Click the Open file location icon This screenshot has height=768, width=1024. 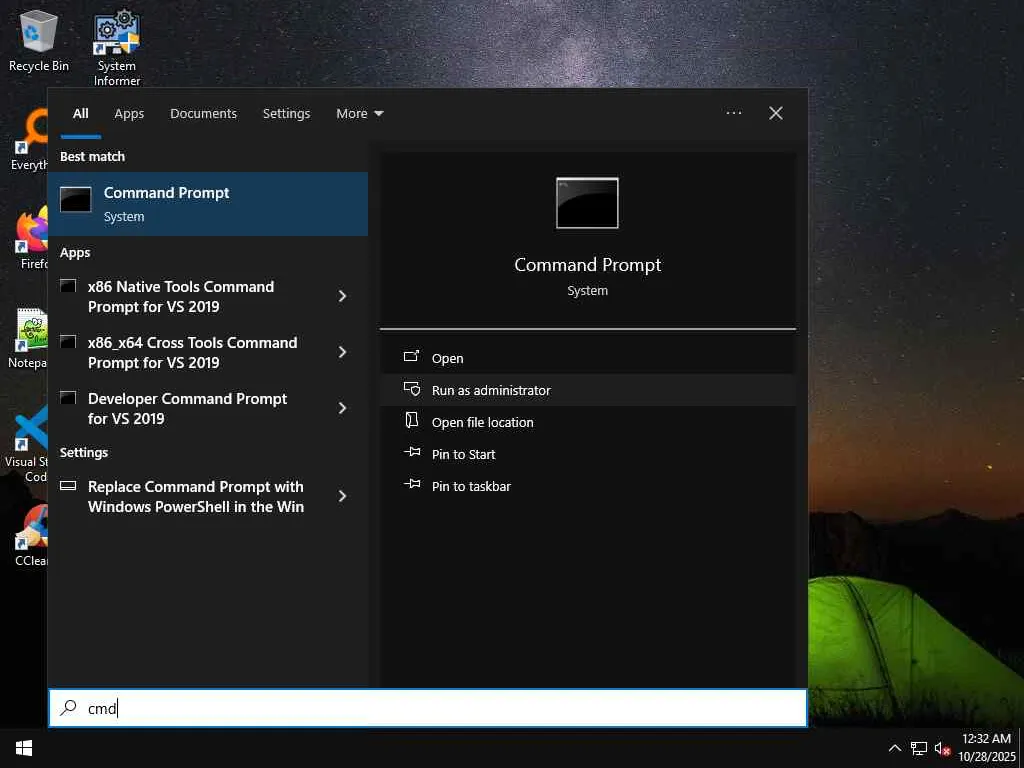(411, 420)
